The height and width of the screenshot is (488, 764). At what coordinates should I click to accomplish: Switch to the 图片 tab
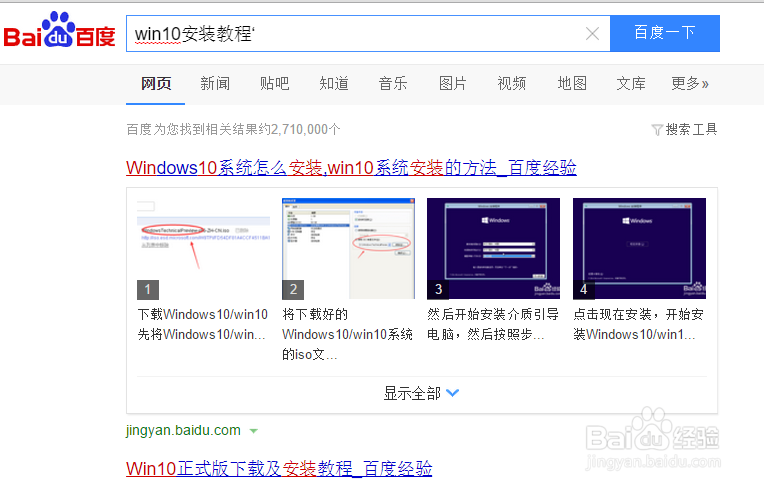[x=453, y=84]
